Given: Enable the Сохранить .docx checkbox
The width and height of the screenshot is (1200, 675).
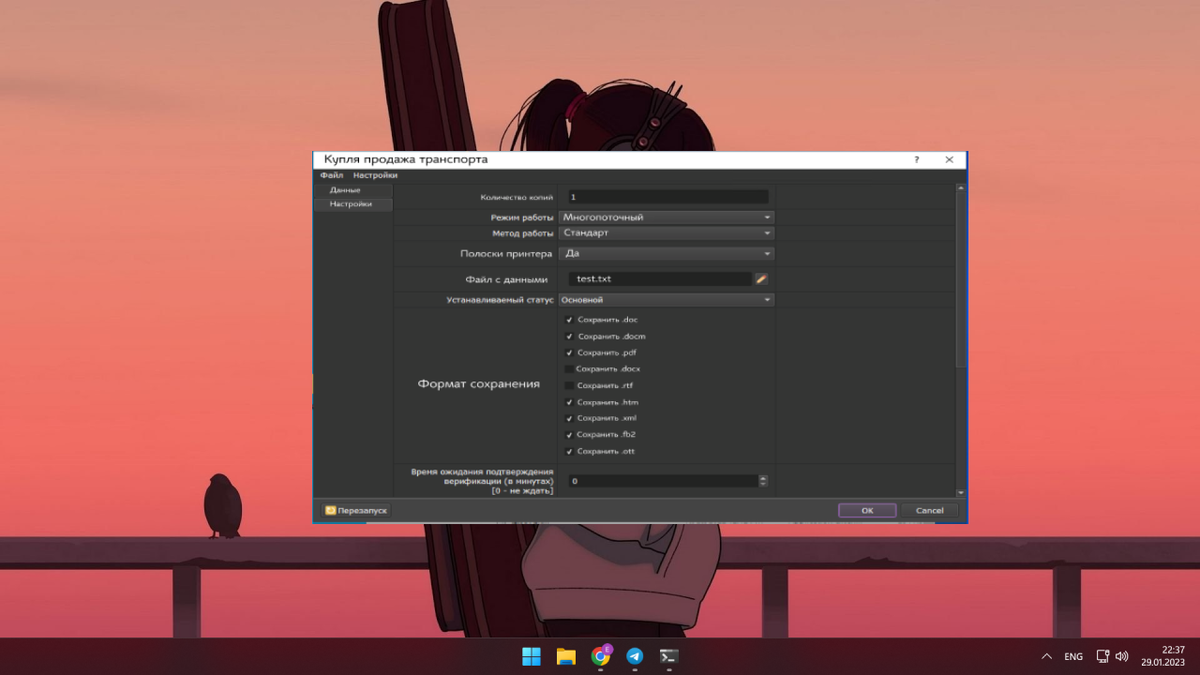Looking at the screenshot, I should click(569, 369).
